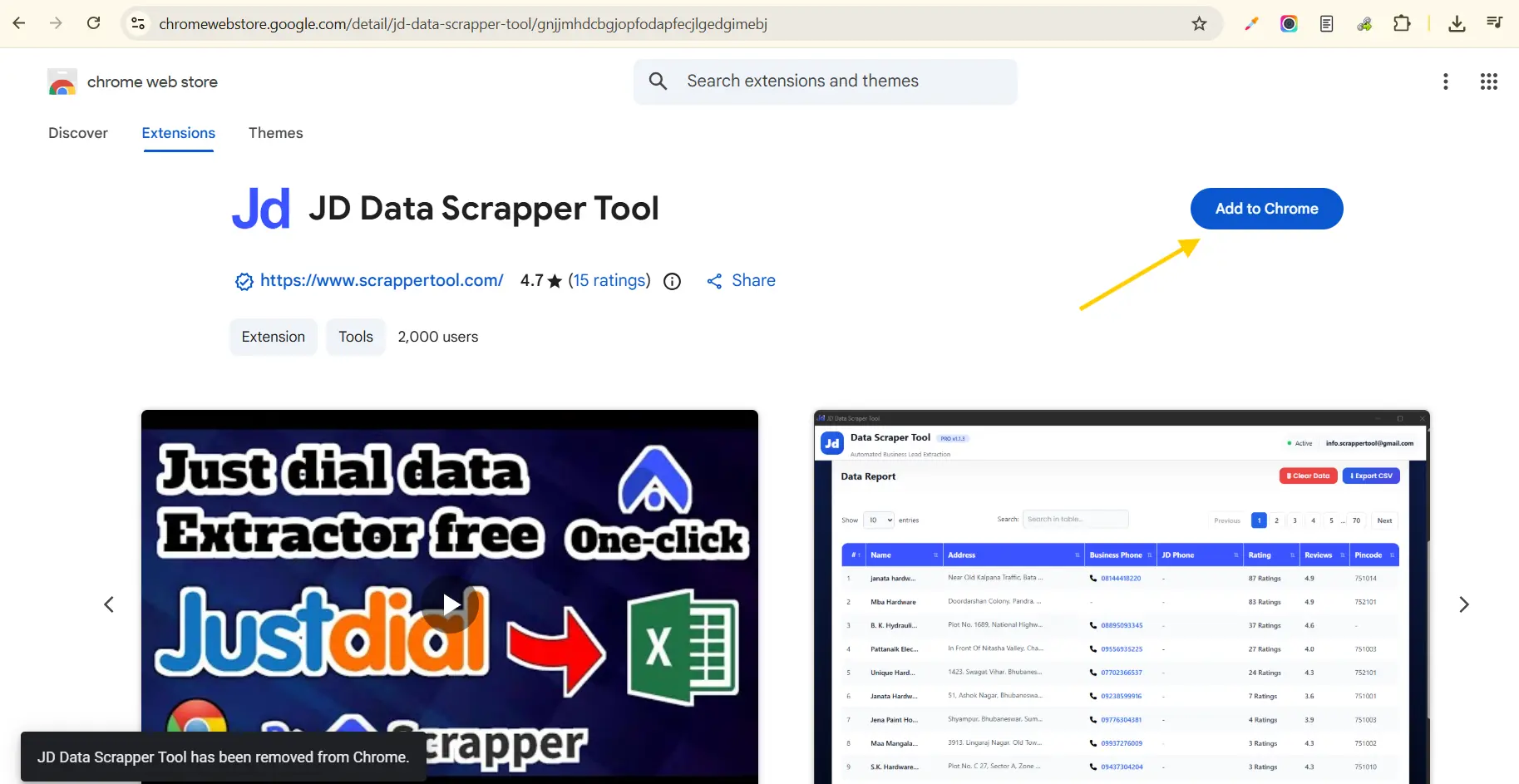Open the green puzzle extension icon

(1364, 23)
